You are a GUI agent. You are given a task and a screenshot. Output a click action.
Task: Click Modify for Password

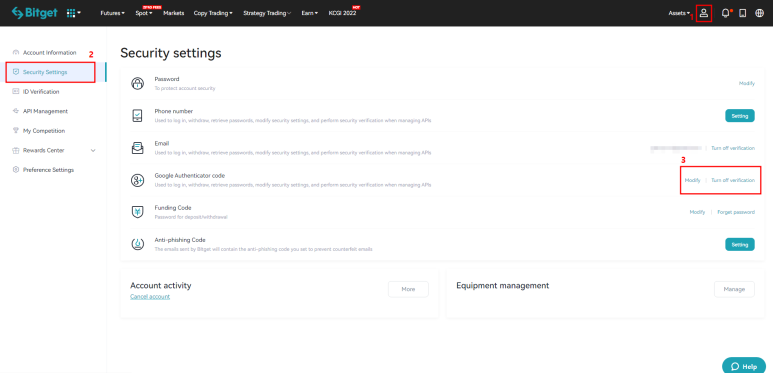click(746, 84)
